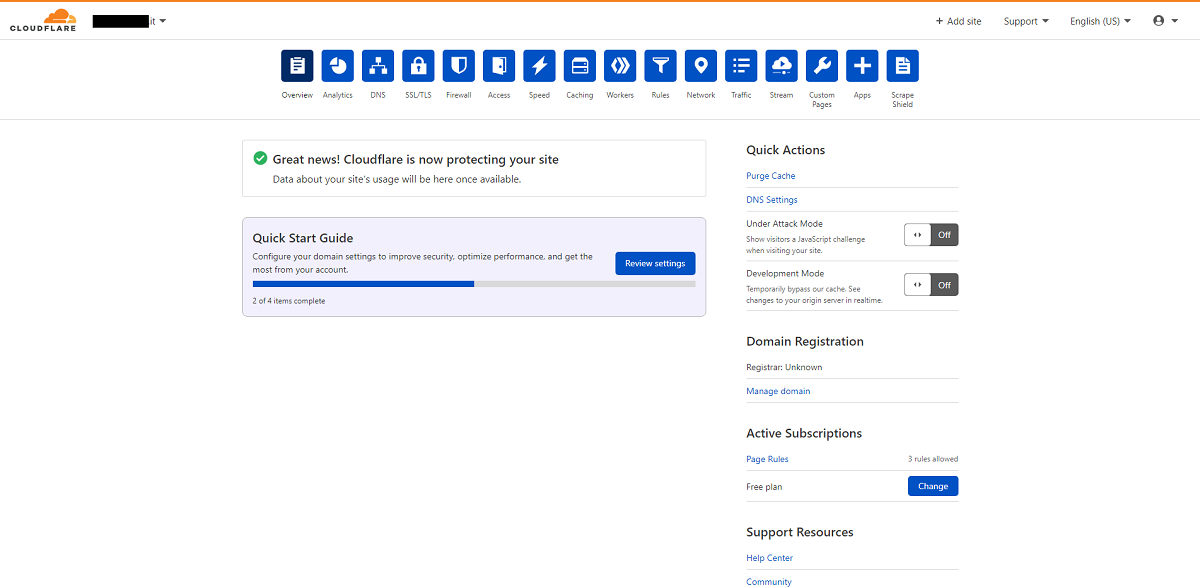The width and height of the screenshot is (1200, 588).
Task: Open the Purge Cache link
Action: coord(771,176)
